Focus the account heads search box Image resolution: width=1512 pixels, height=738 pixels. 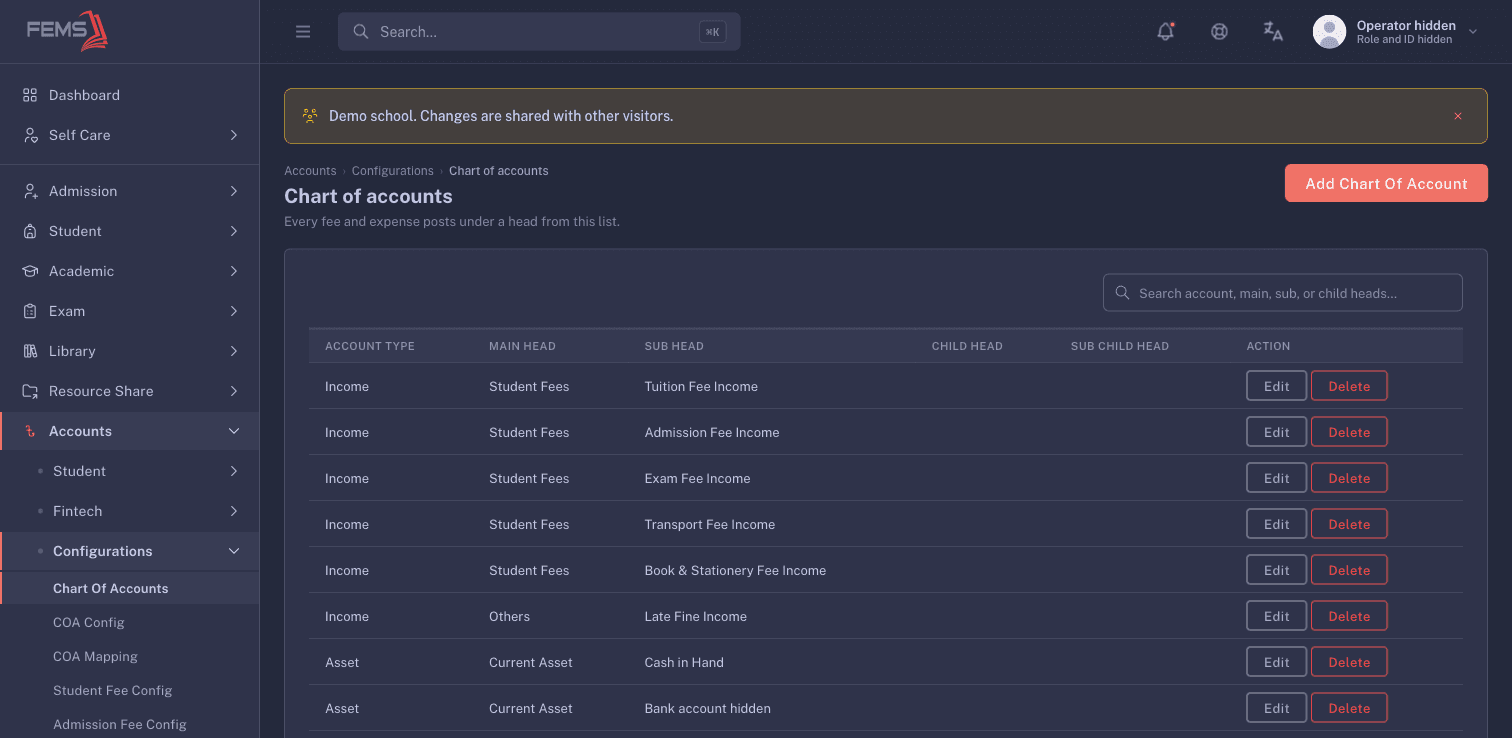click(x=1283, y=293)
